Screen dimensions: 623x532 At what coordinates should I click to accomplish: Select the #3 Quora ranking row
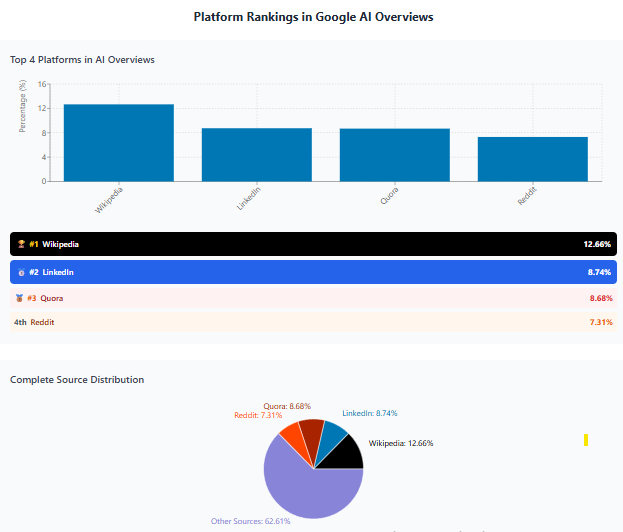tap(313, 298)
